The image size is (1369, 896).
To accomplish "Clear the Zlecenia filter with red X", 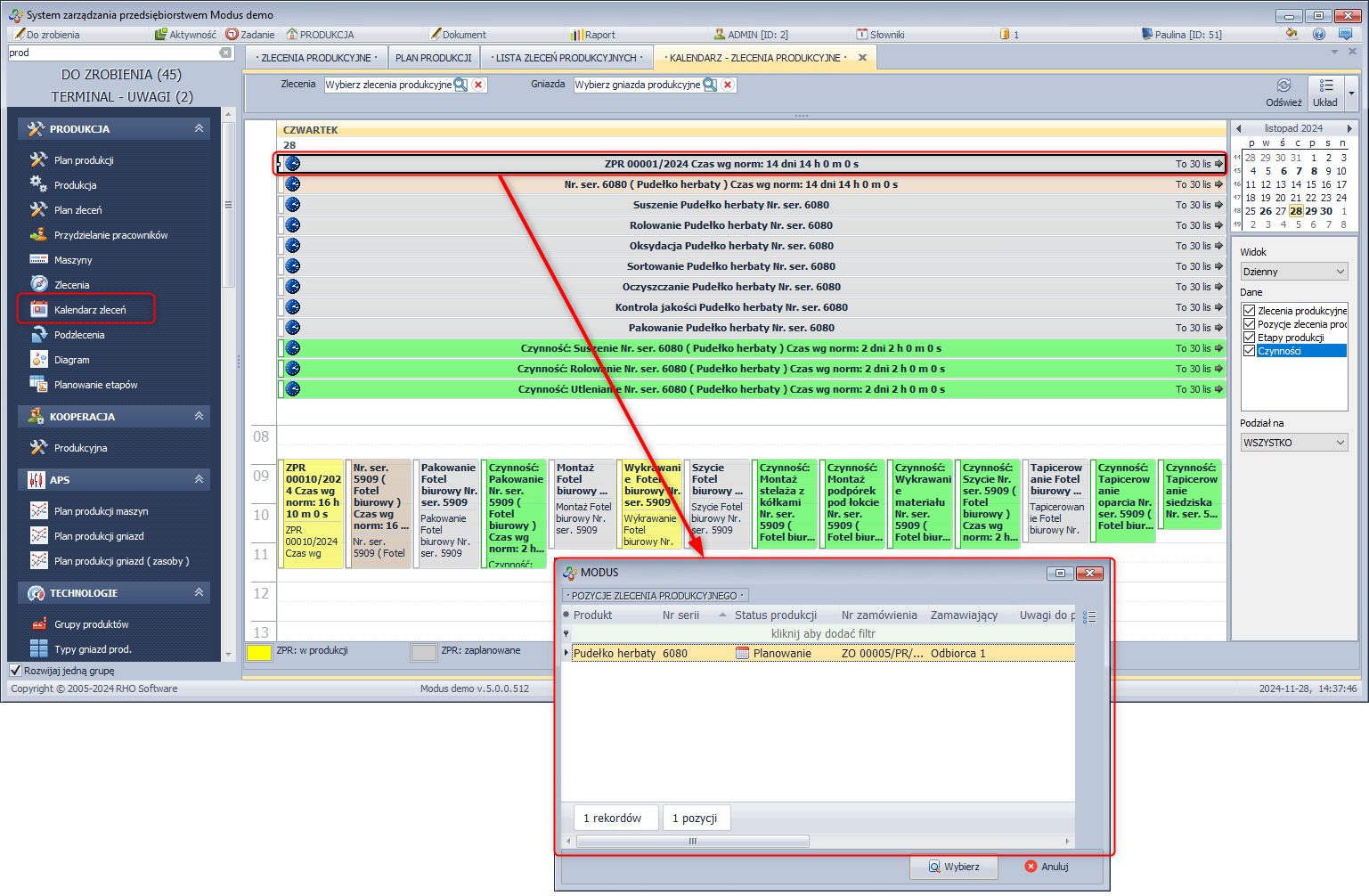I will pyautogui.click(x=478, y=85).
